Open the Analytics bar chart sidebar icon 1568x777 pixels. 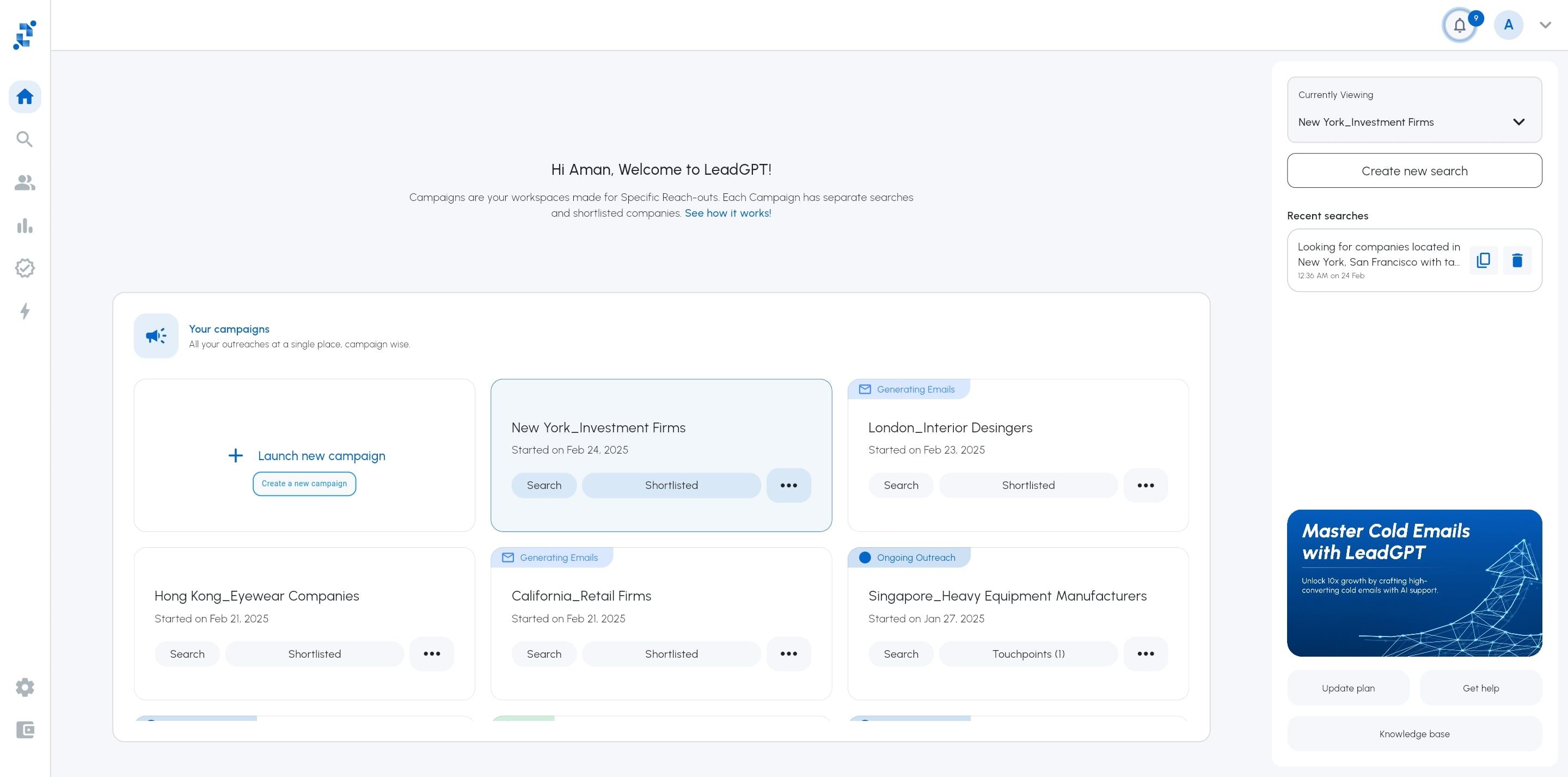[25, 225]
